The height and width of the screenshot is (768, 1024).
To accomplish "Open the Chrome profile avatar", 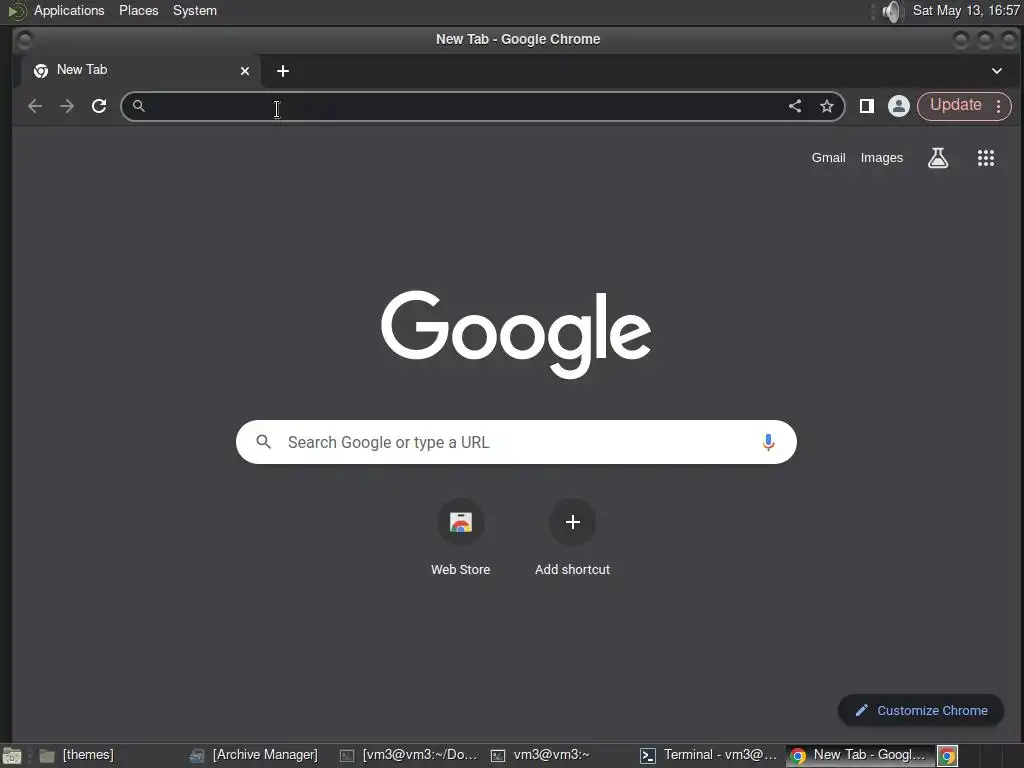I will click(899, 106).
